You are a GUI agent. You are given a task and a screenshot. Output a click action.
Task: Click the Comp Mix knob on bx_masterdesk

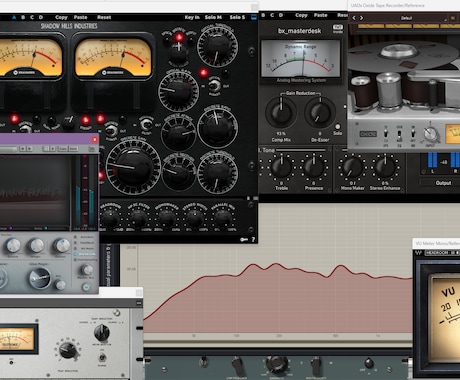point(281,113)
